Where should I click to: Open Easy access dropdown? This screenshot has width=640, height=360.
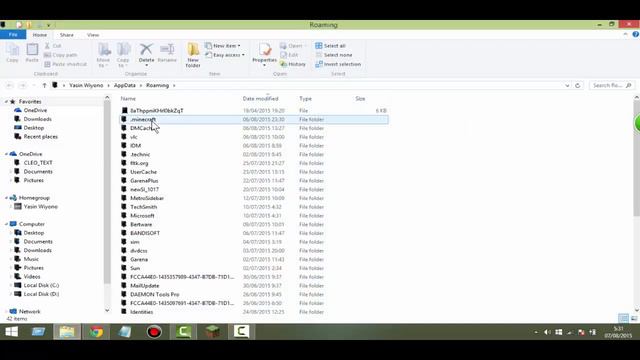click(x=225, y=55)
